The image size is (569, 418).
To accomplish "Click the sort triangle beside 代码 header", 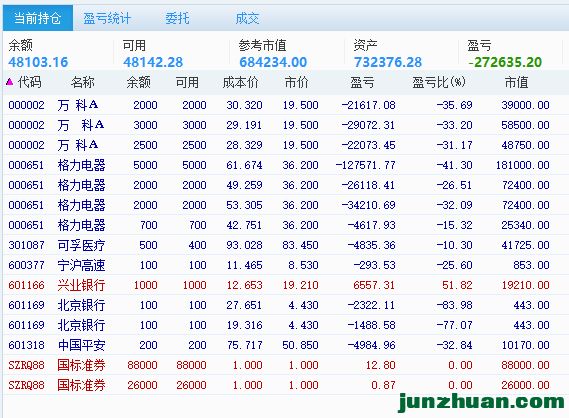I will click(x=9, y=82).
